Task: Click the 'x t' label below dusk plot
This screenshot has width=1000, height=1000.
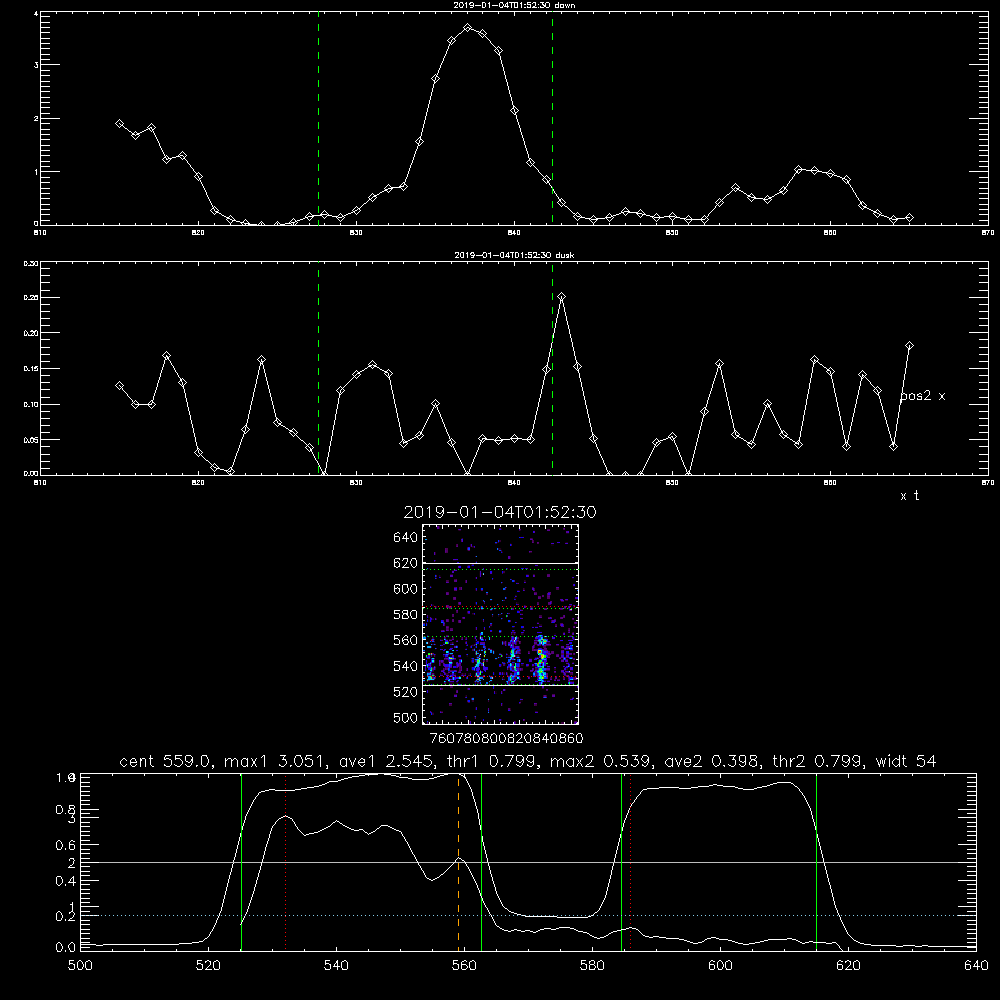Action: pos(909,496)
